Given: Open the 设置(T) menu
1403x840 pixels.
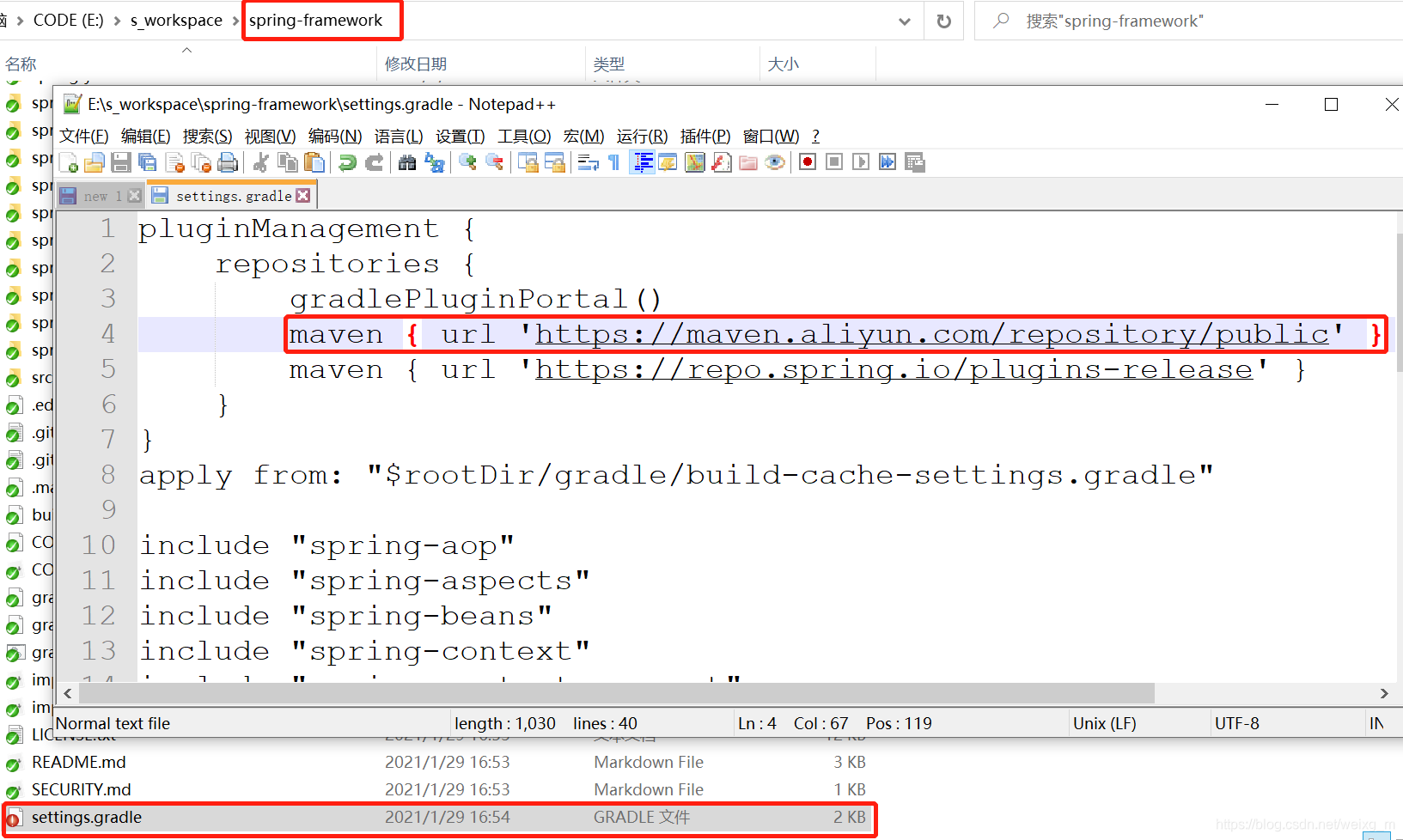Looking at the screenshot, I should pyautogui.click(x=461, y=137).
